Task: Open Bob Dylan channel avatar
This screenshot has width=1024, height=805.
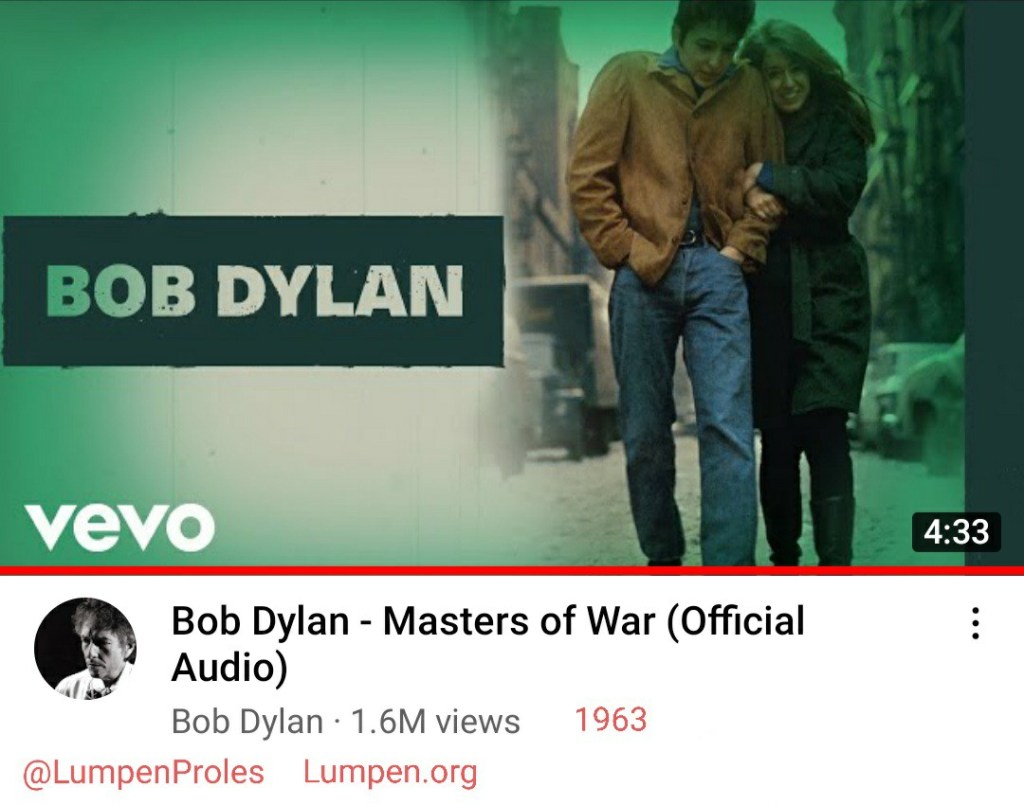Action: click(x=86, y=648)
